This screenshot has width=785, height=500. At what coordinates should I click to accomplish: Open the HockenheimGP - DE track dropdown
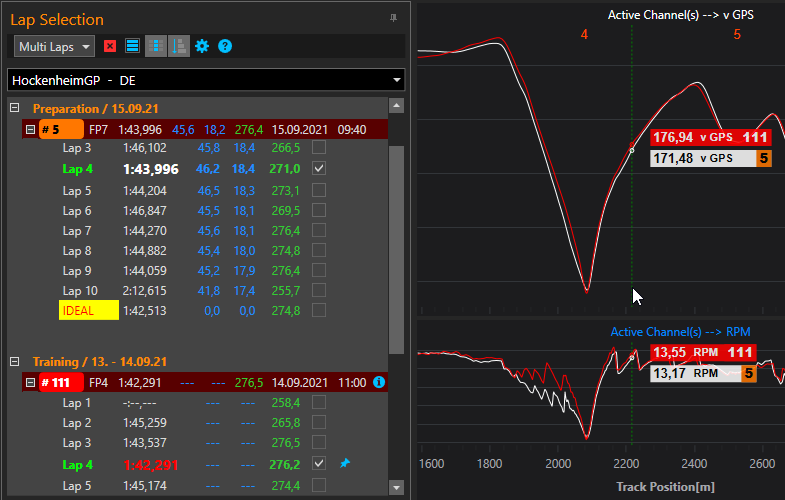tap(205, 80)
